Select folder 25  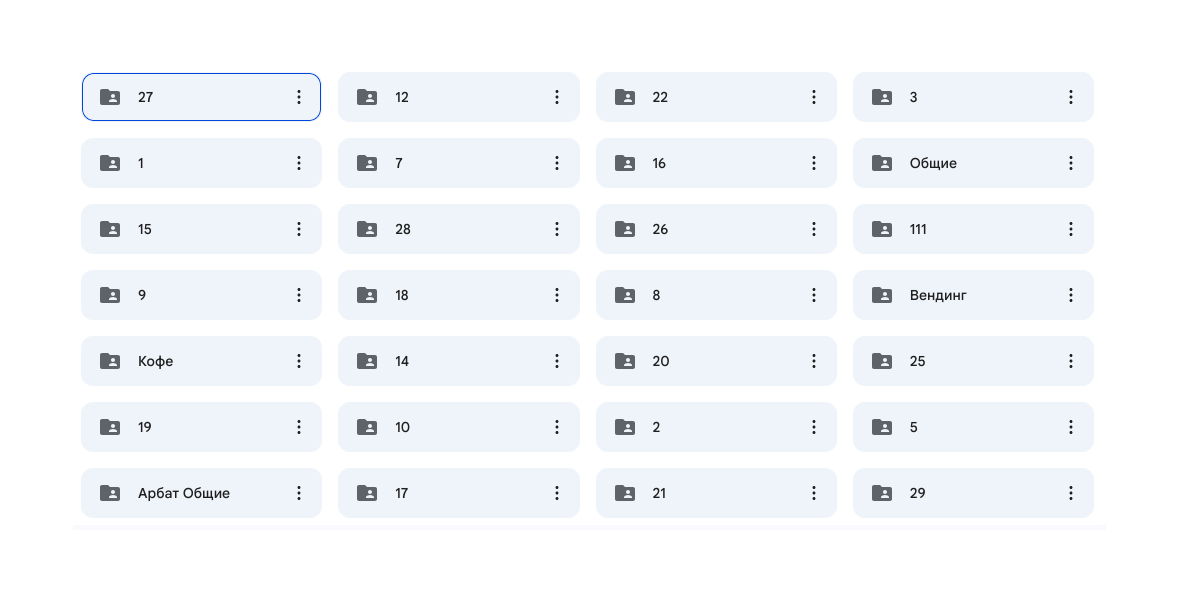tap(973, 362)
